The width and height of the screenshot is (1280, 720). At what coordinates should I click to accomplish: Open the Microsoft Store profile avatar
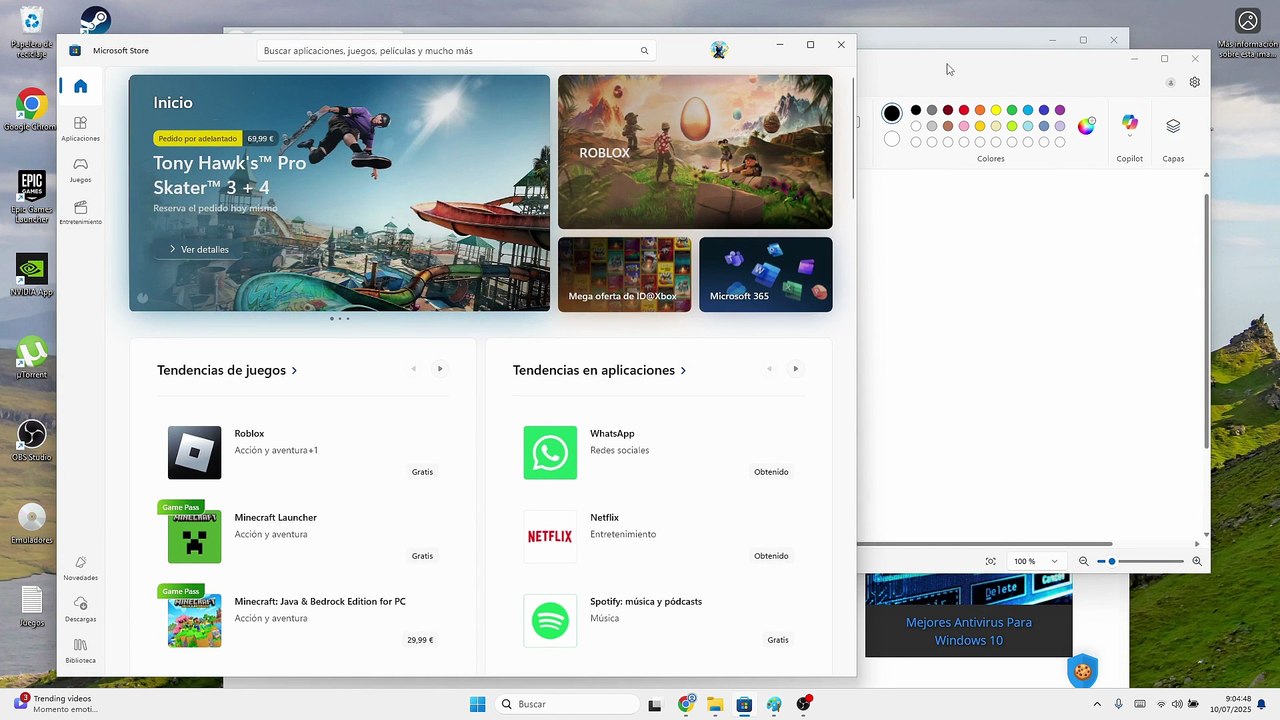click(719, 50)
